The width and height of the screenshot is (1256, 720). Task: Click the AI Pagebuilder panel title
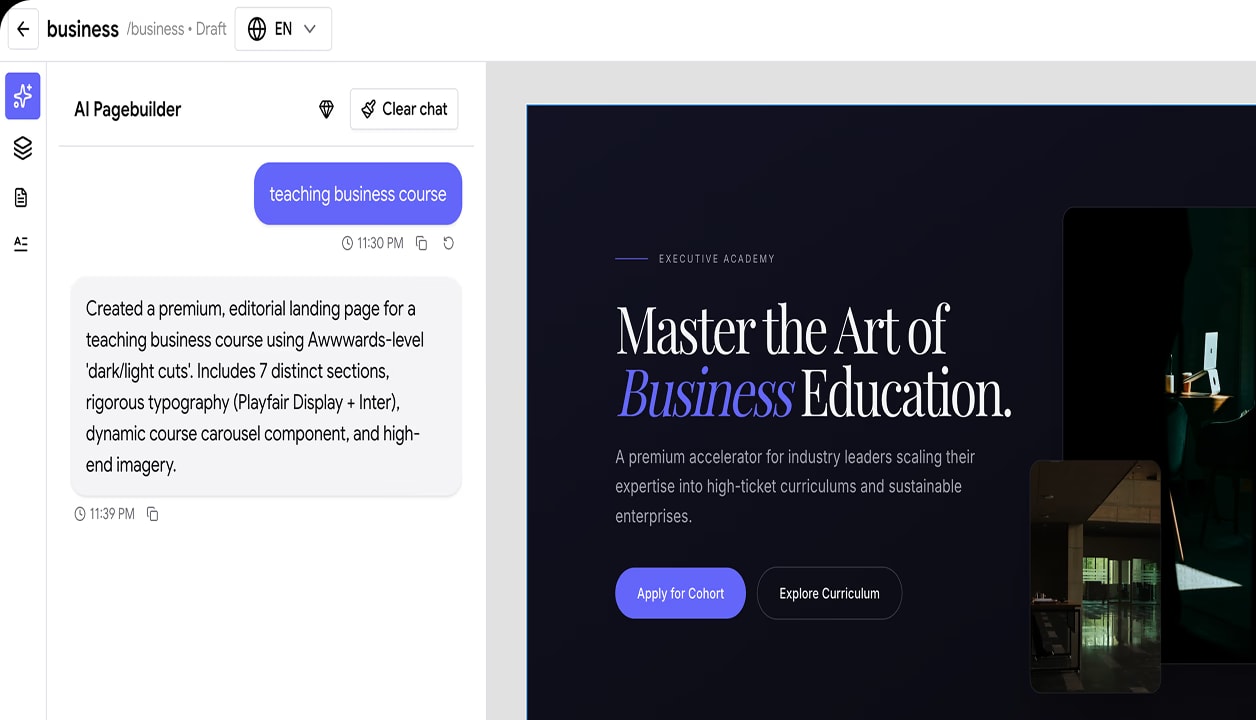(127, 109)
